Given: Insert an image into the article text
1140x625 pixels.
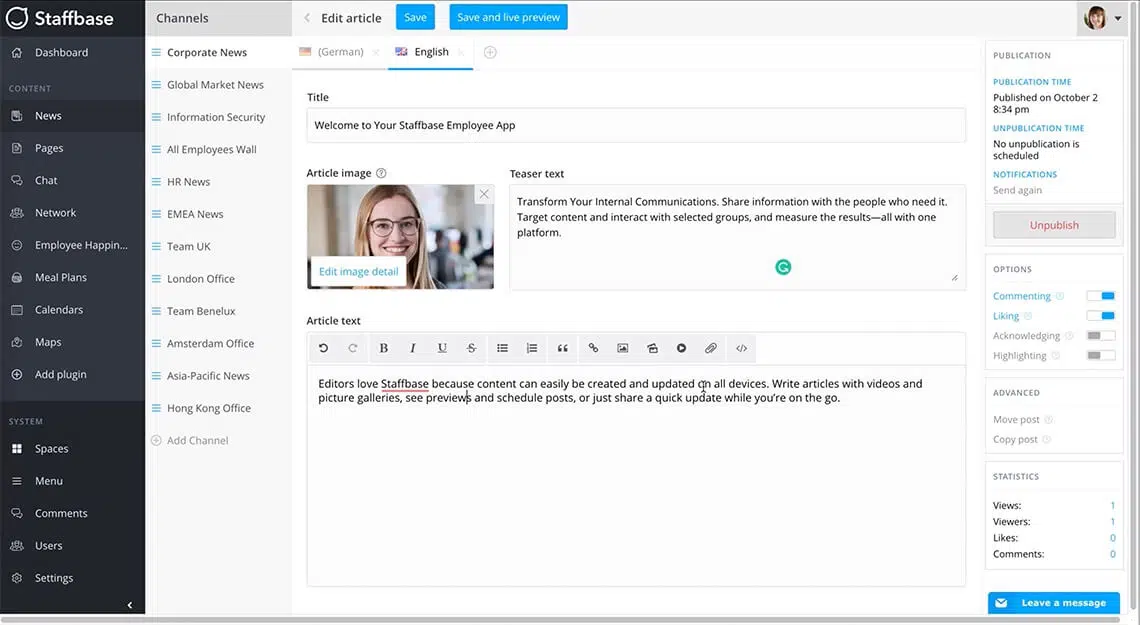Looking at the screenshot, I should [622, 348].
